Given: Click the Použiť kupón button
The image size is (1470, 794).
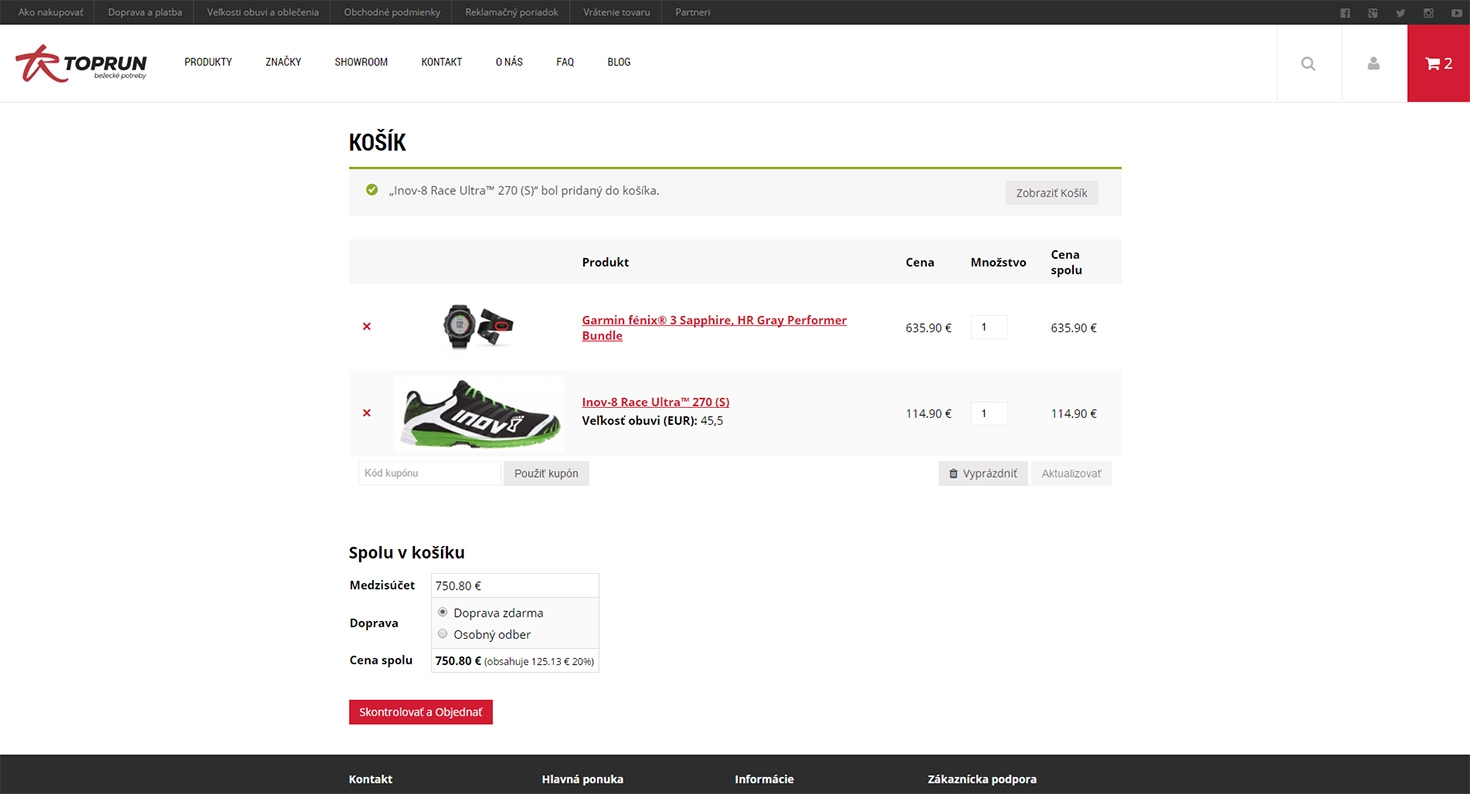Looking at the screenshot, I should coord(546,473).
